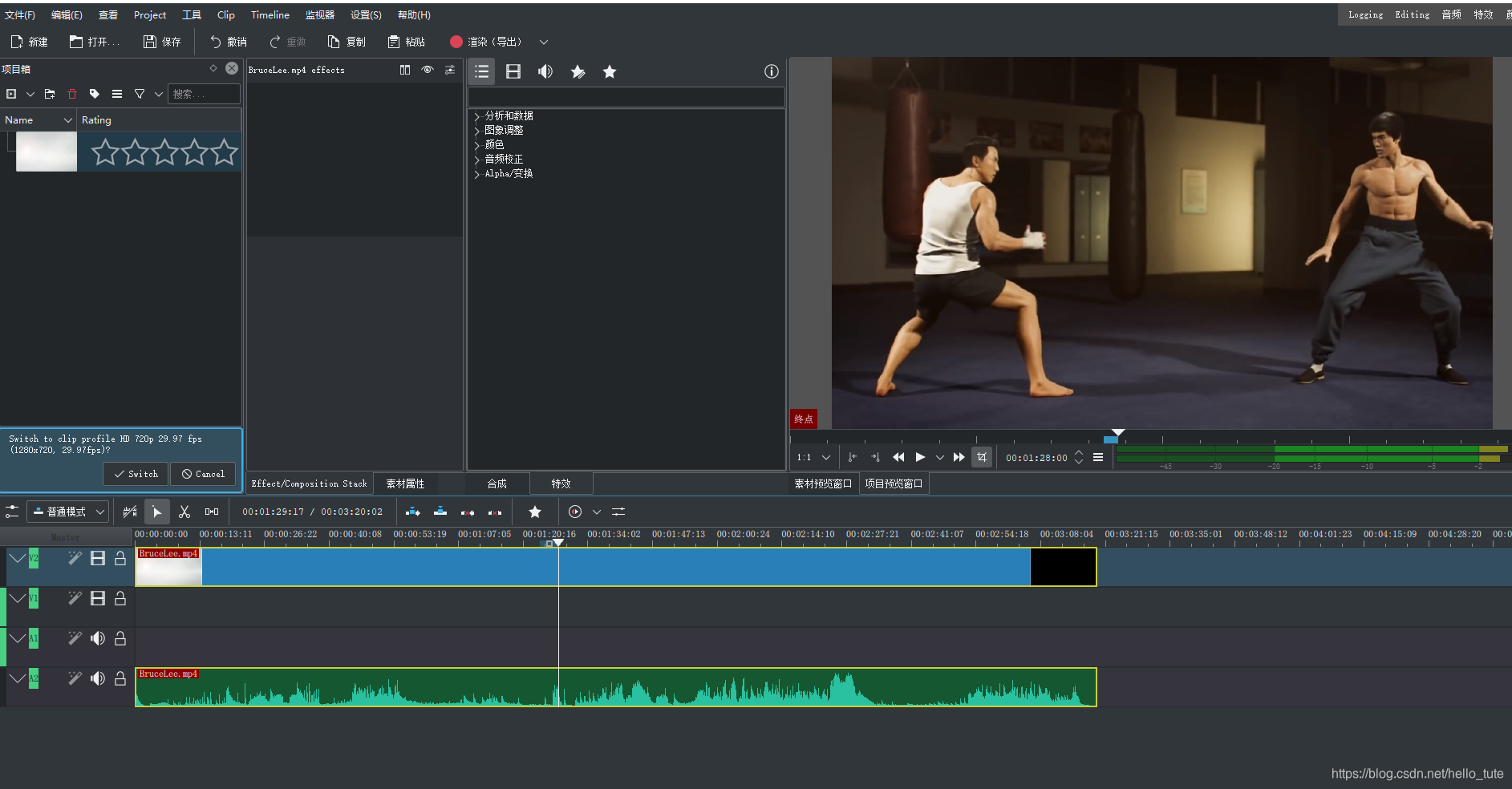Click the info icon in the effects panel
Screen dimensions: 1512x789
tap(772, 71)
